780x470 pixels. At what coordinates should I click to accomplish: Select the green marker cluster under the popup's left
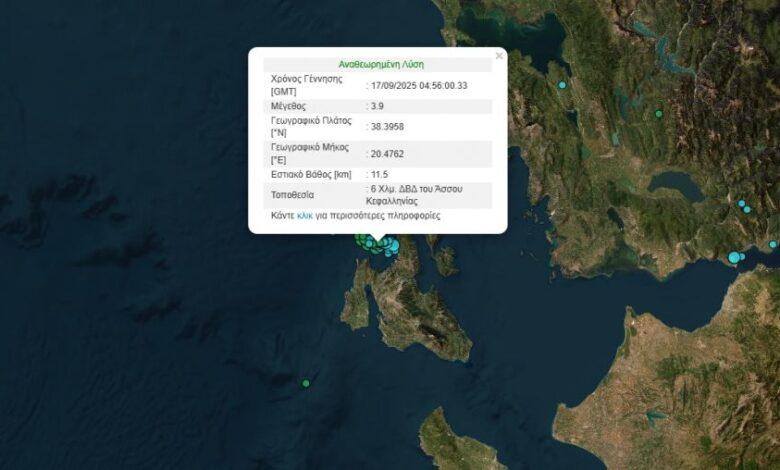tap(362, 238)
